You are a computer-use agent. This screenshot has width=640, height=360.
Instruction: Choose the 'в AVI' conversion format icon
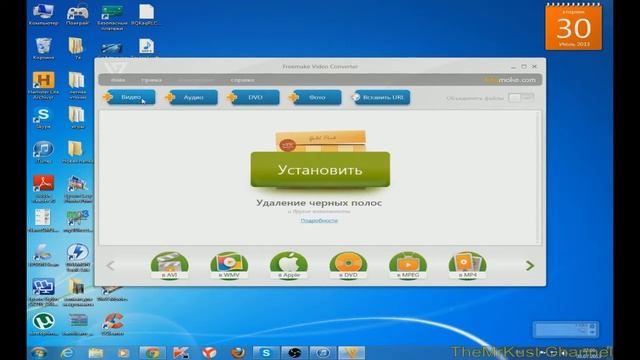point(169,266)
